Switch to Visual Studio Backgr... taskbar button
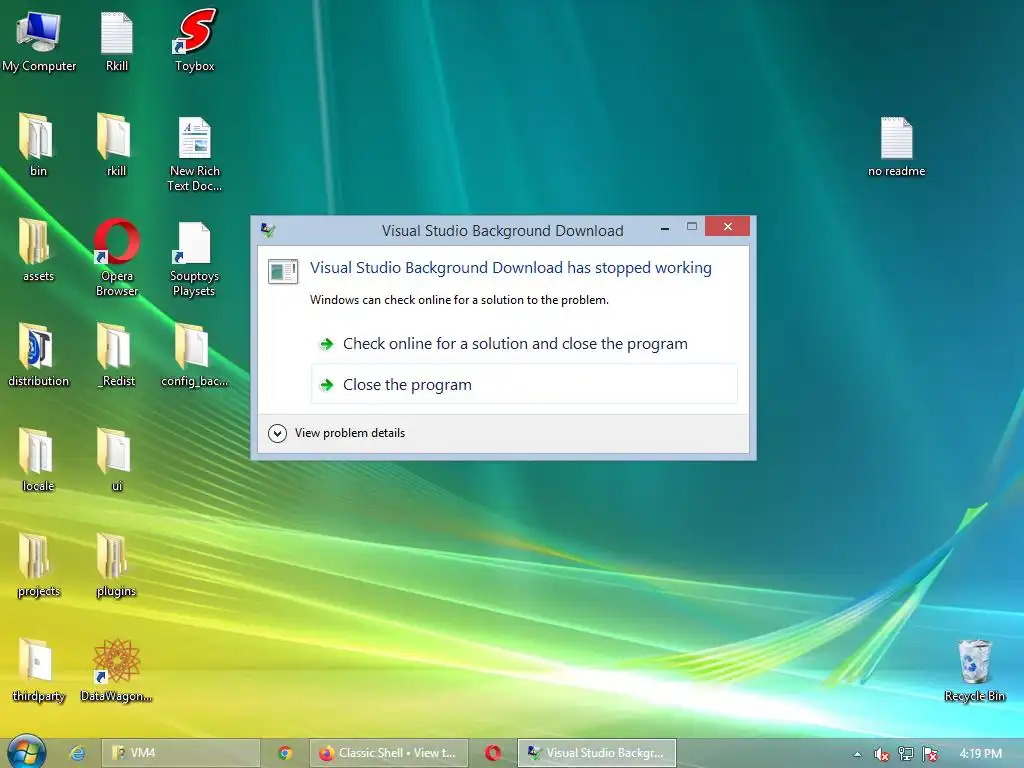 click(597, 753)
